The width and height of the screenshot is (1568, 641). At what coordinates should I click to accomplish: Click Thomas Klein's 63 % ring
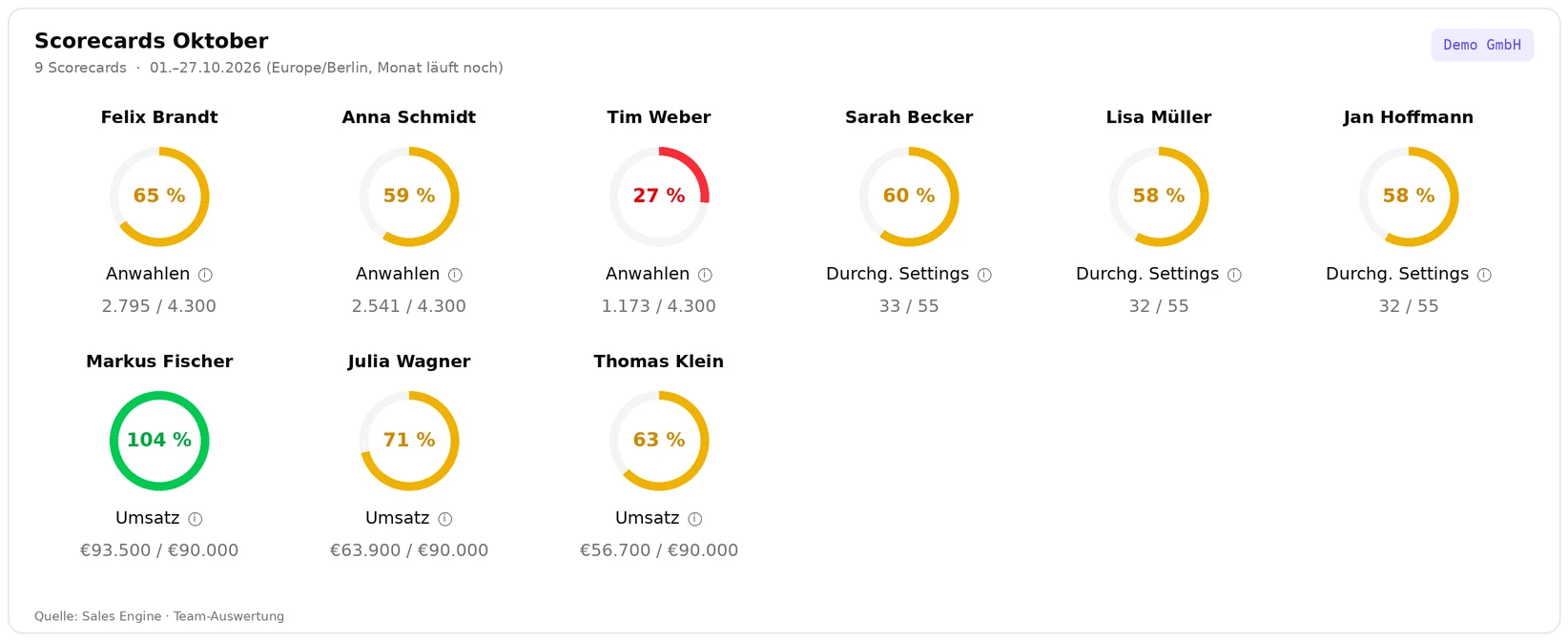pyautogui.click(x=659, y=441)
